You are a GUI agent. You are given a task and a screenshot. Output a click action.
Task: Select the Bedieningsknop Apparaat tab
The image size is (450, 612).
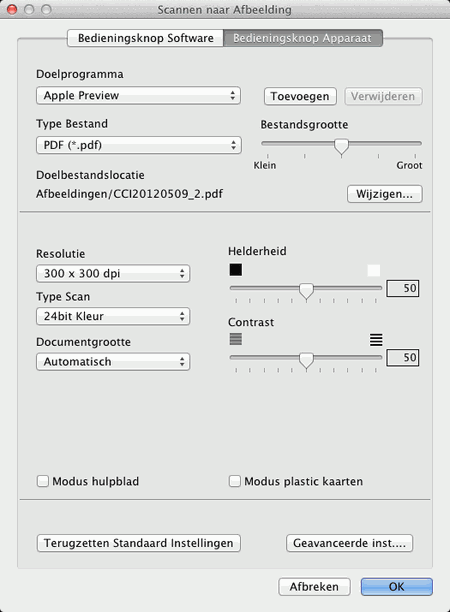(x=303, y=38)
